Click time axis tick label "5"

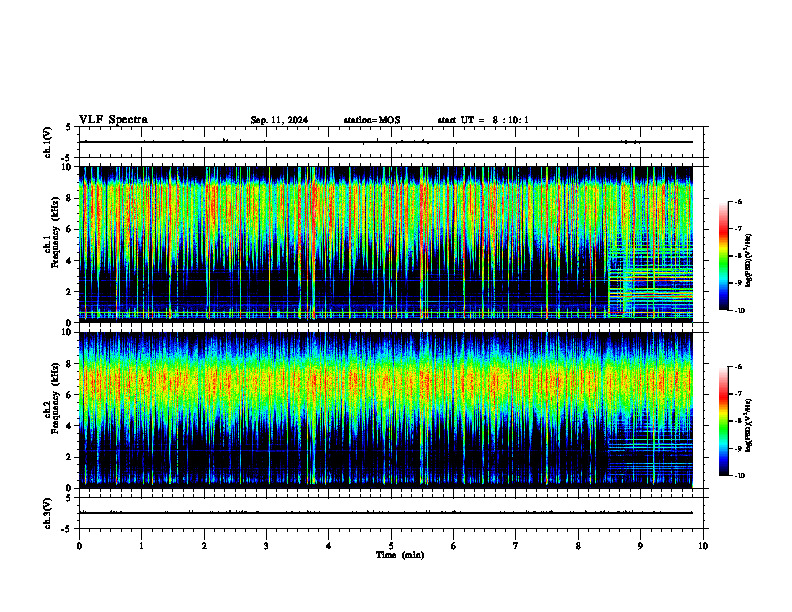tap(391, 546)
